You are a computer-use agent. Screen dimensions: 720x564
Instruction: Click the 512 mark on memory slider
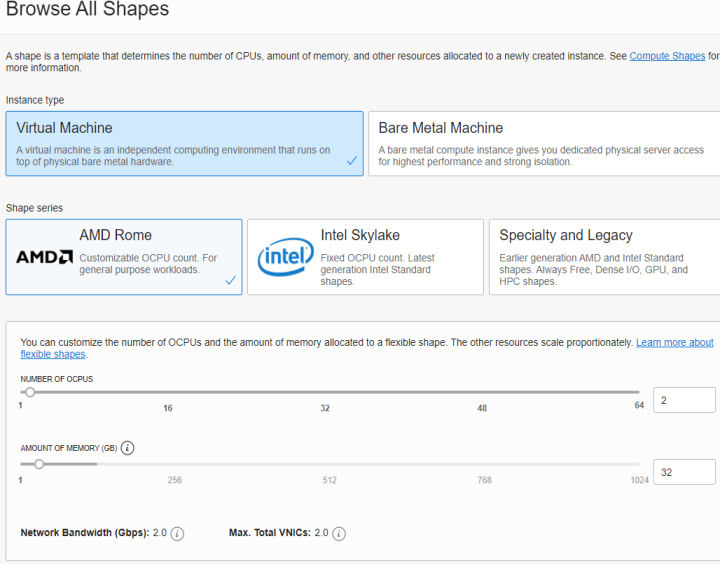[x=329, y=480]
